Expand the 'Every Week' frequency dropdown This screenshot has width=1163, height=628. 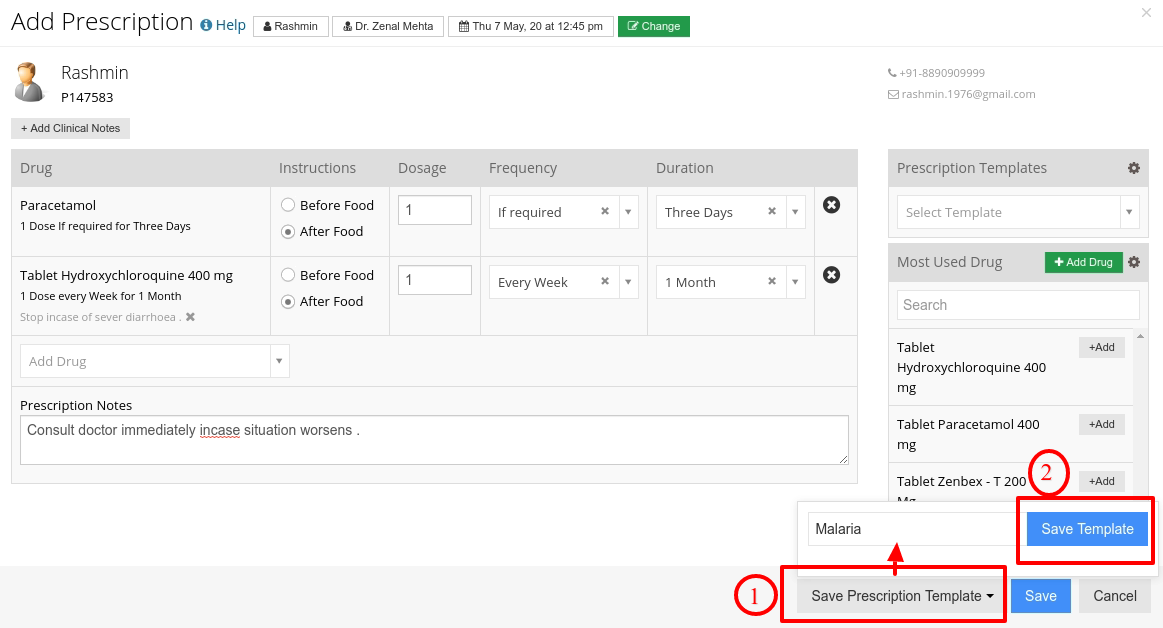coord(628,282)
